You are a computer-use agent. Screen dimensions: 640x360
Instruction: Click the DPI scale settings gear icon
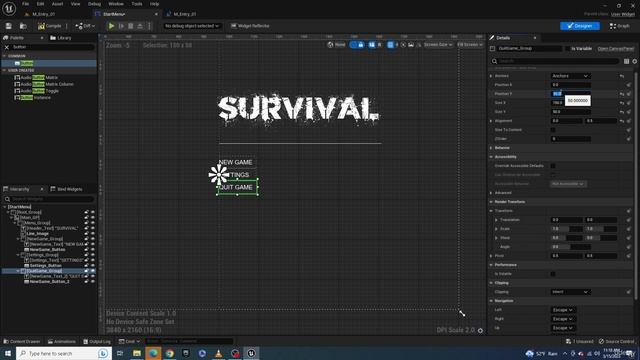[x=480, y=330]
